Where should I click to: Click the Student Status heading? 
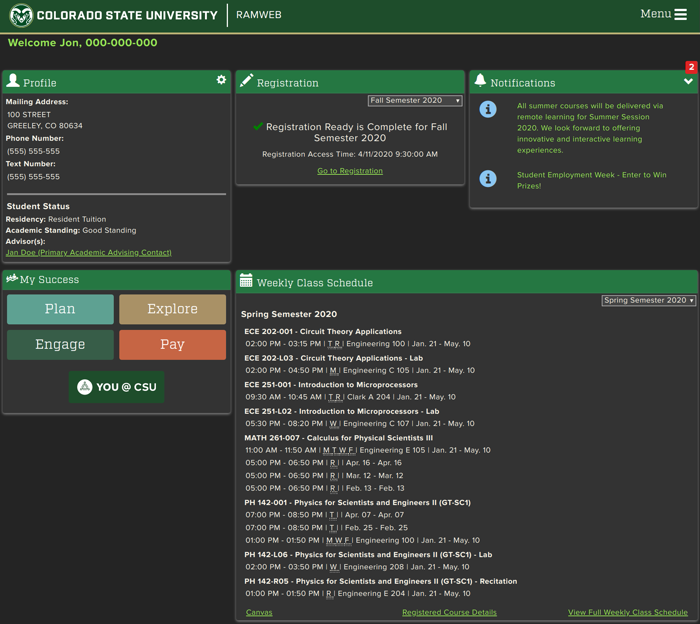(x=38, y=206)
